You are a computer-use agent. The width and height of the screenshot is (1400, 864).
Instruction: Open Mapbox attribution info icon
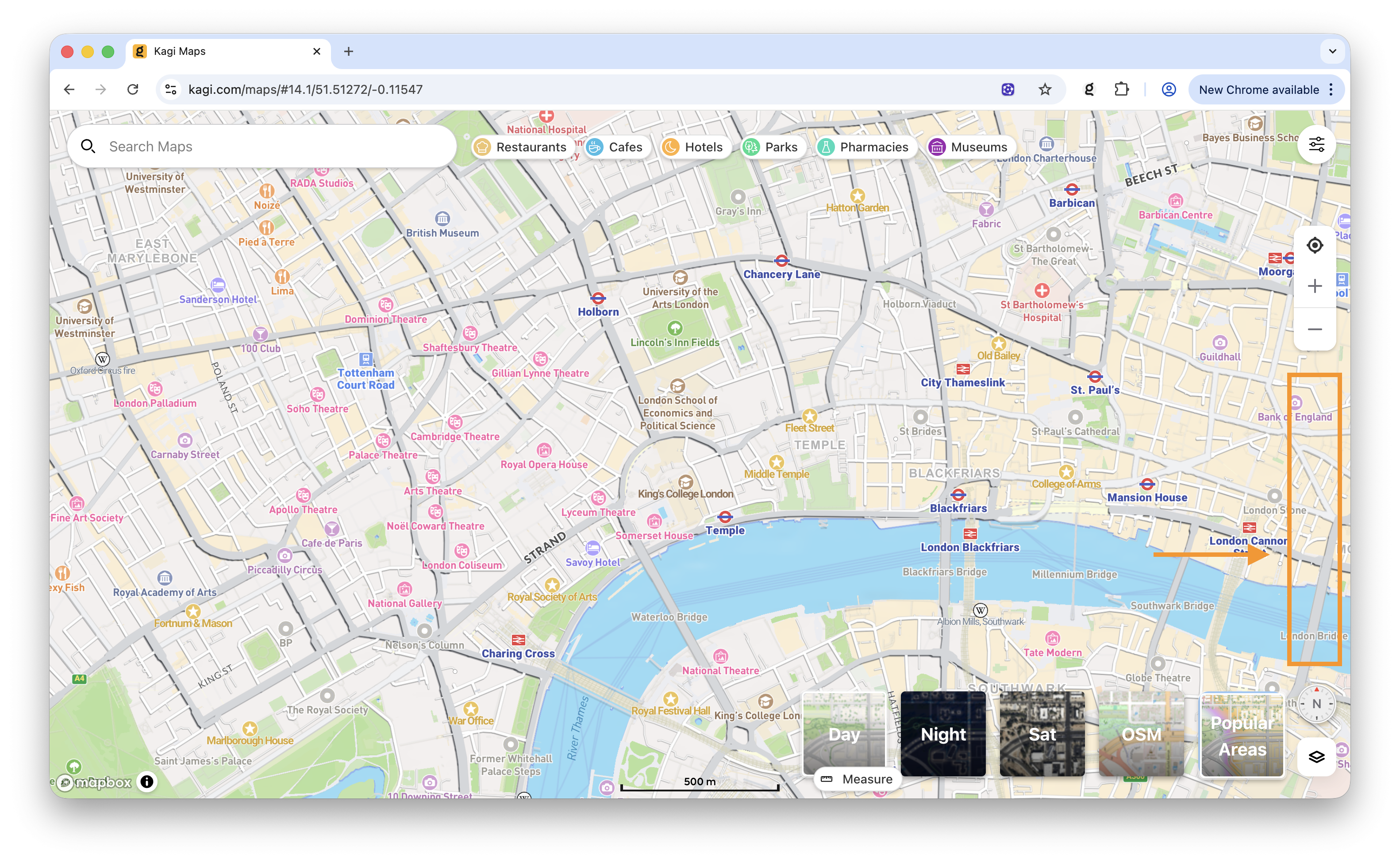point(147,781)
